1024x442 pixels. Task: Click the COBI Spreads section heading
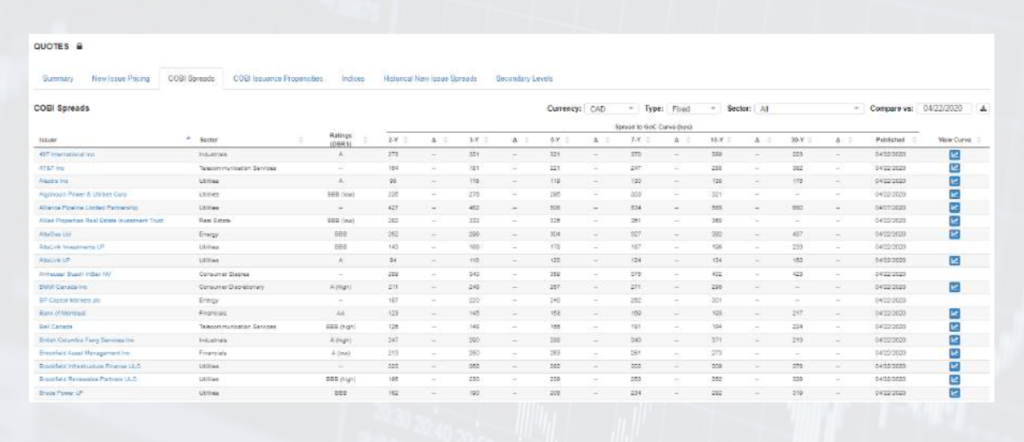61,108
